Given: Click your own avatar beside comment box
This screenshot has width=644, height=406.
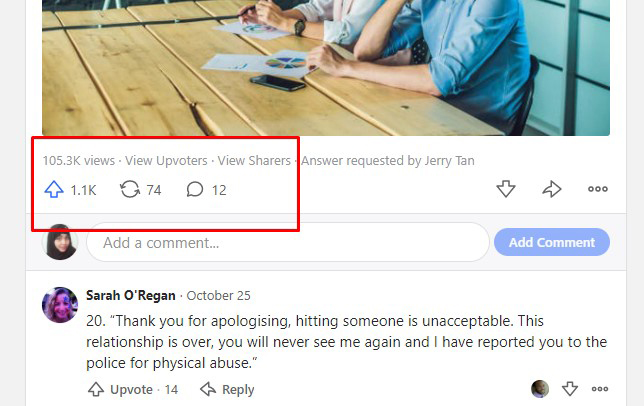Looking at the screenshot, I should (x=60, y=242).
